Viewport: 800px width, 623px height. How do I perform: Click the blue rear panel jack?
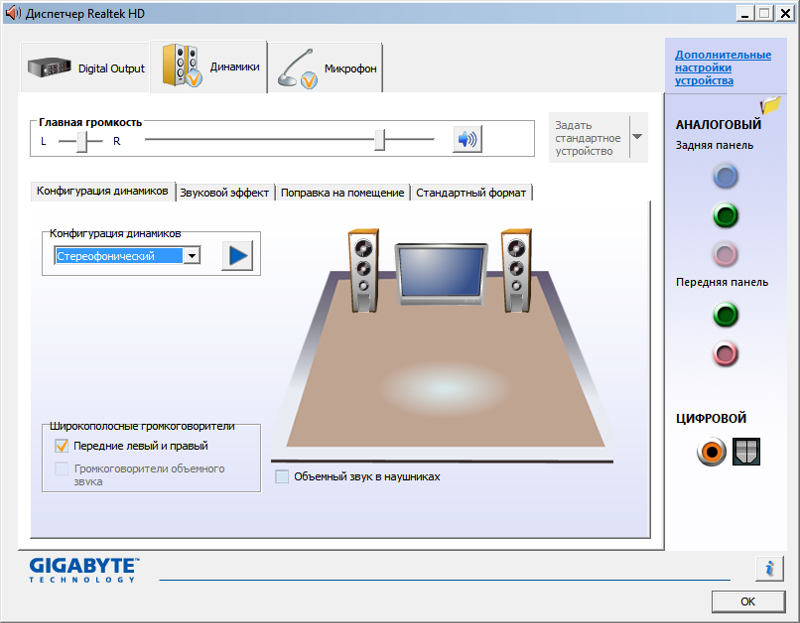click(725, 177)
